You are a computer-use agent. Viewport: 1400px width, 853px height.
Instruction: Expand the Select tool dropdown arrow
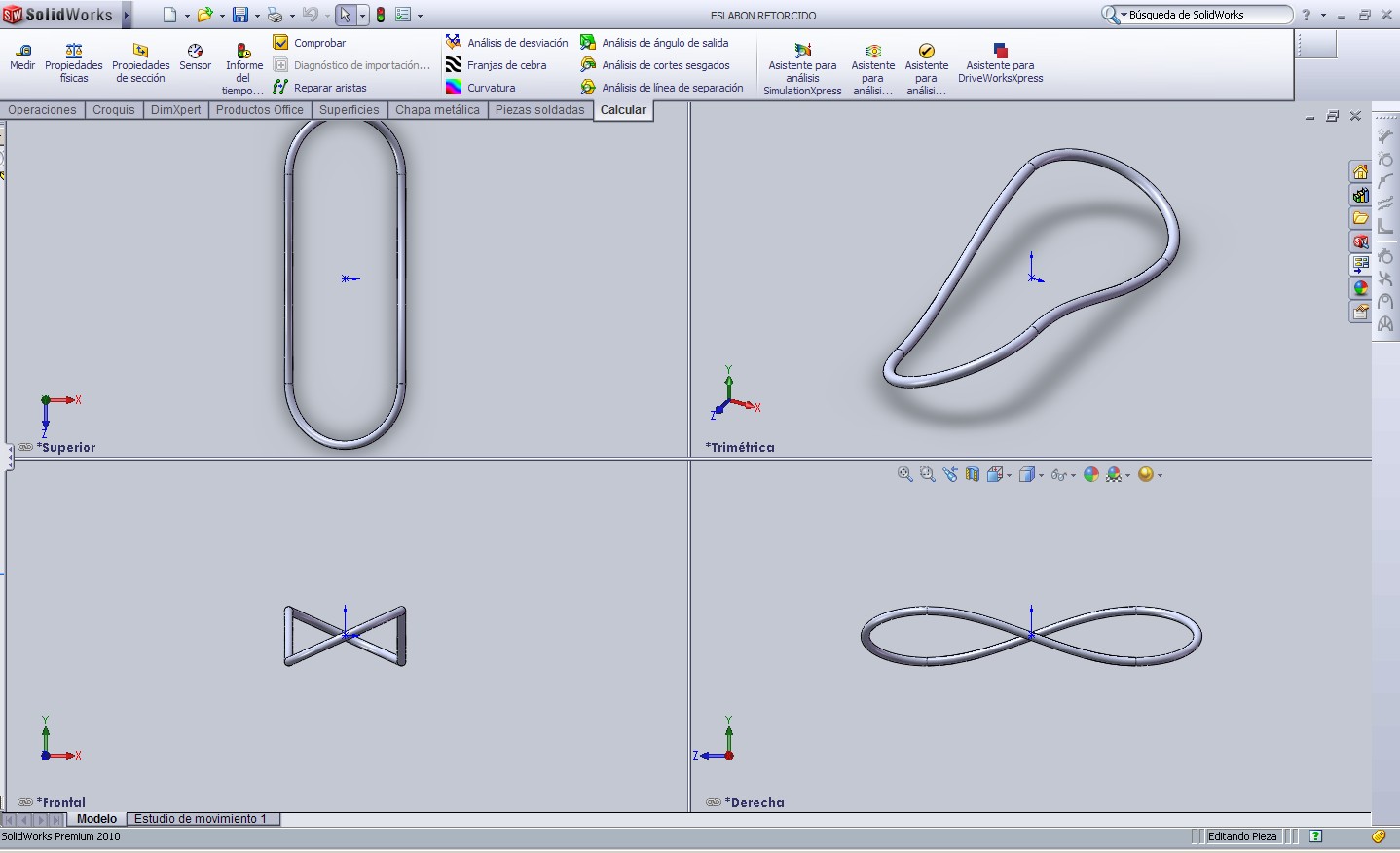click(x=362, y=16)
